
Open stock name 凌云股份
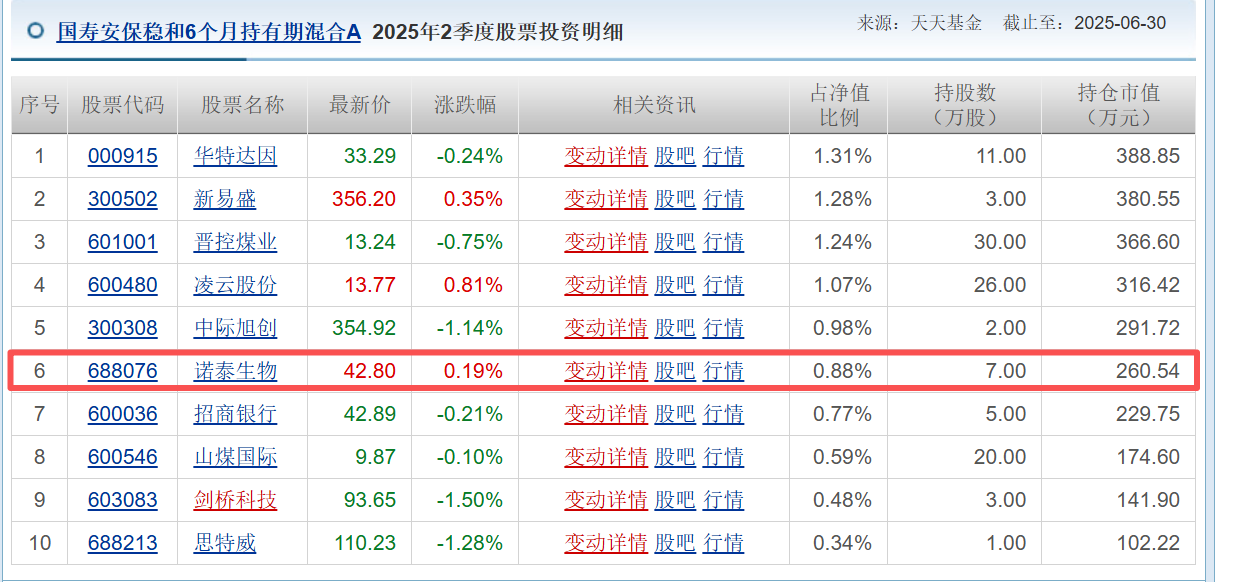[x=235, y=285]
